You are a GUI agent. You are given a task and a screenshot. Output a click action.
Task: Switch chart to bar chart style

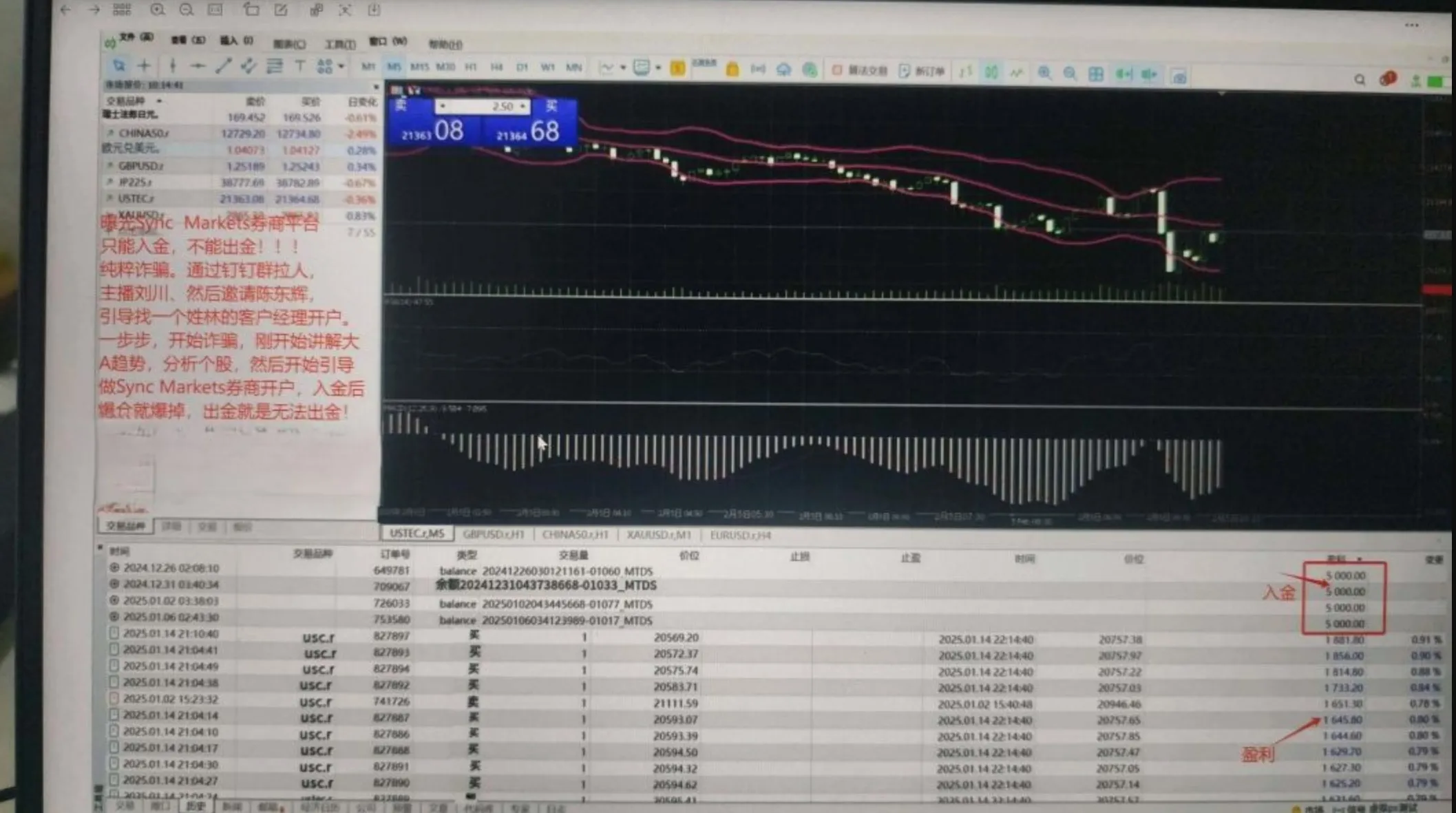click(966, 72)
